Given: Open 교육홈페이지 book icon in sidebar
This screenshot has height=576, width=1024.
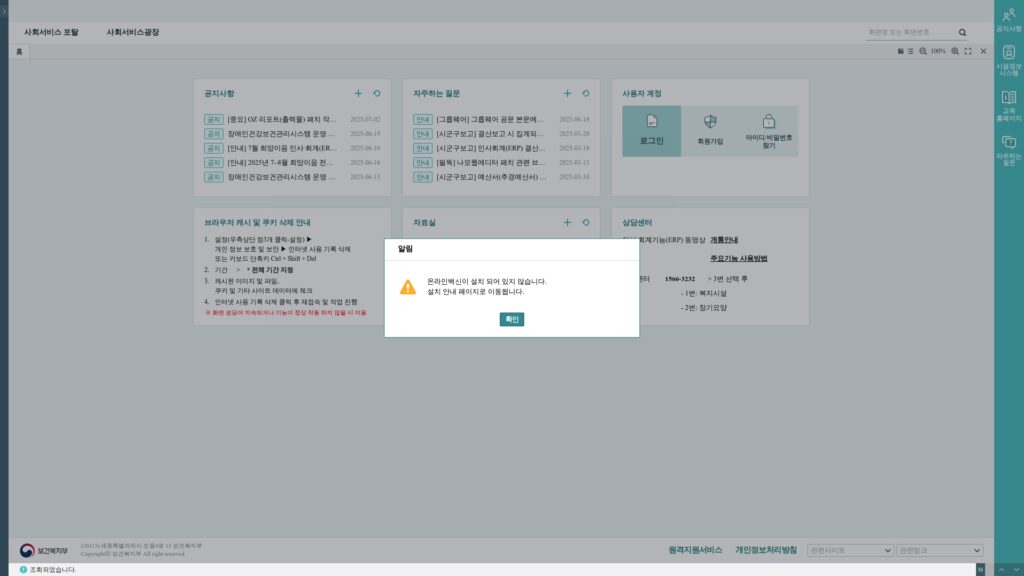Looking at the screenshot, I should [1008, 106].
